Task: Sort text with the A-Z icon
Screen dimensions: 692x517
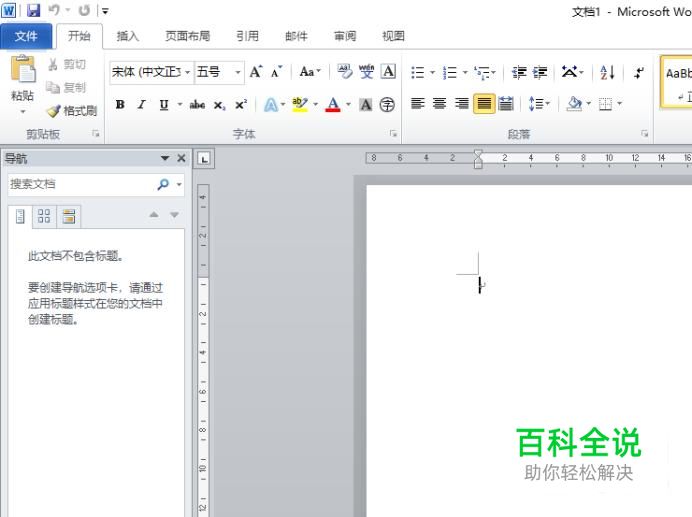Action: [607, 72]
